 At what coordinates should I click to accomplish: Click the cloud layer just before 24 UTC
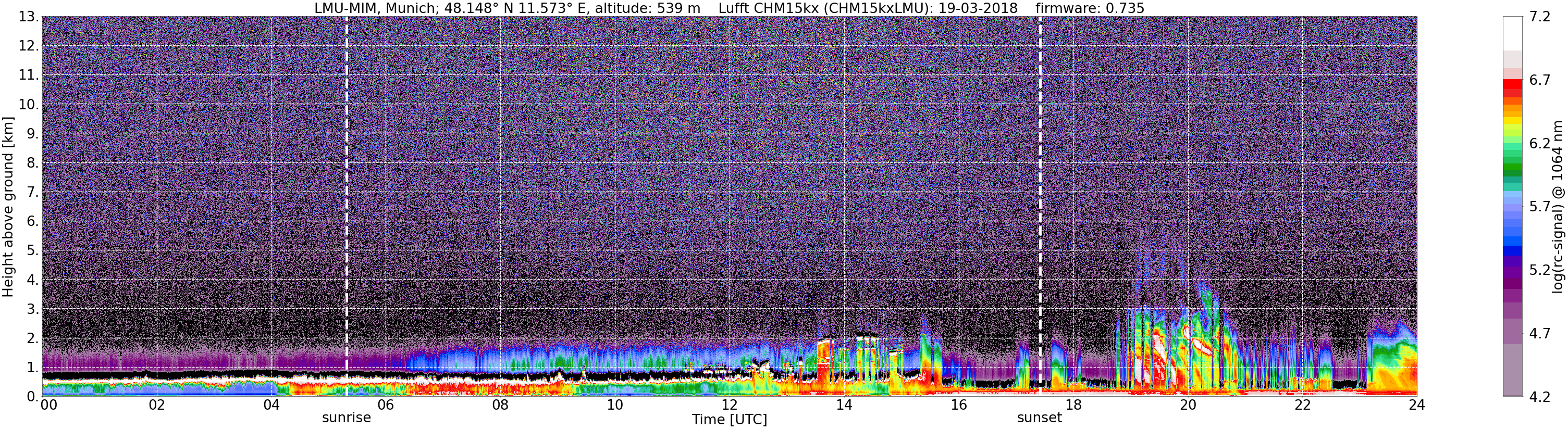point(1392,359)
